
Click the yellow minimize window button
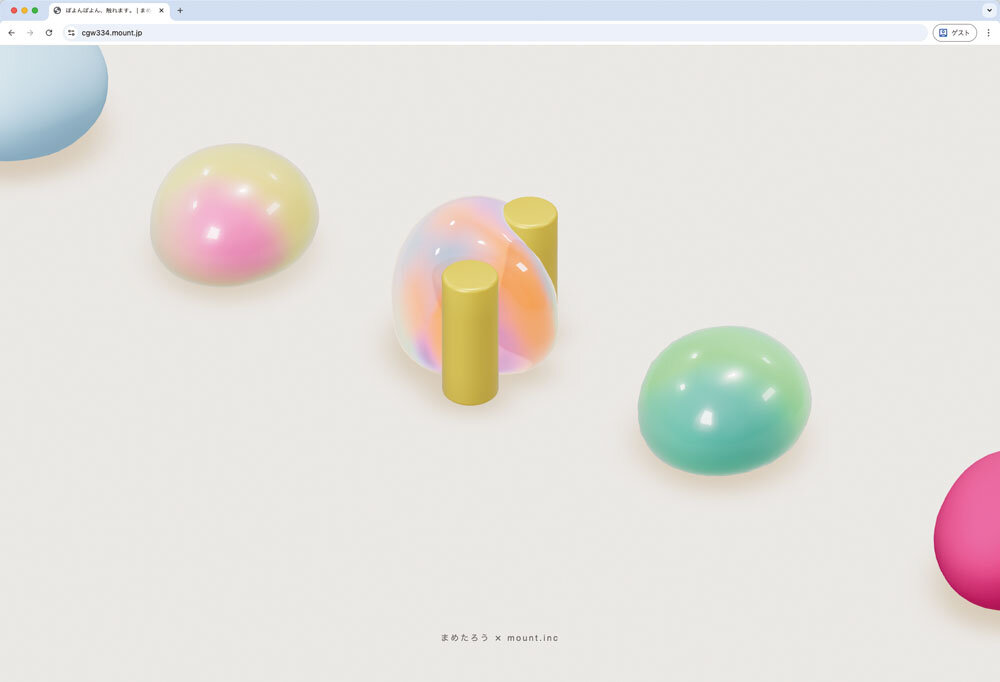pyautogui.click(x=24, y=10)
